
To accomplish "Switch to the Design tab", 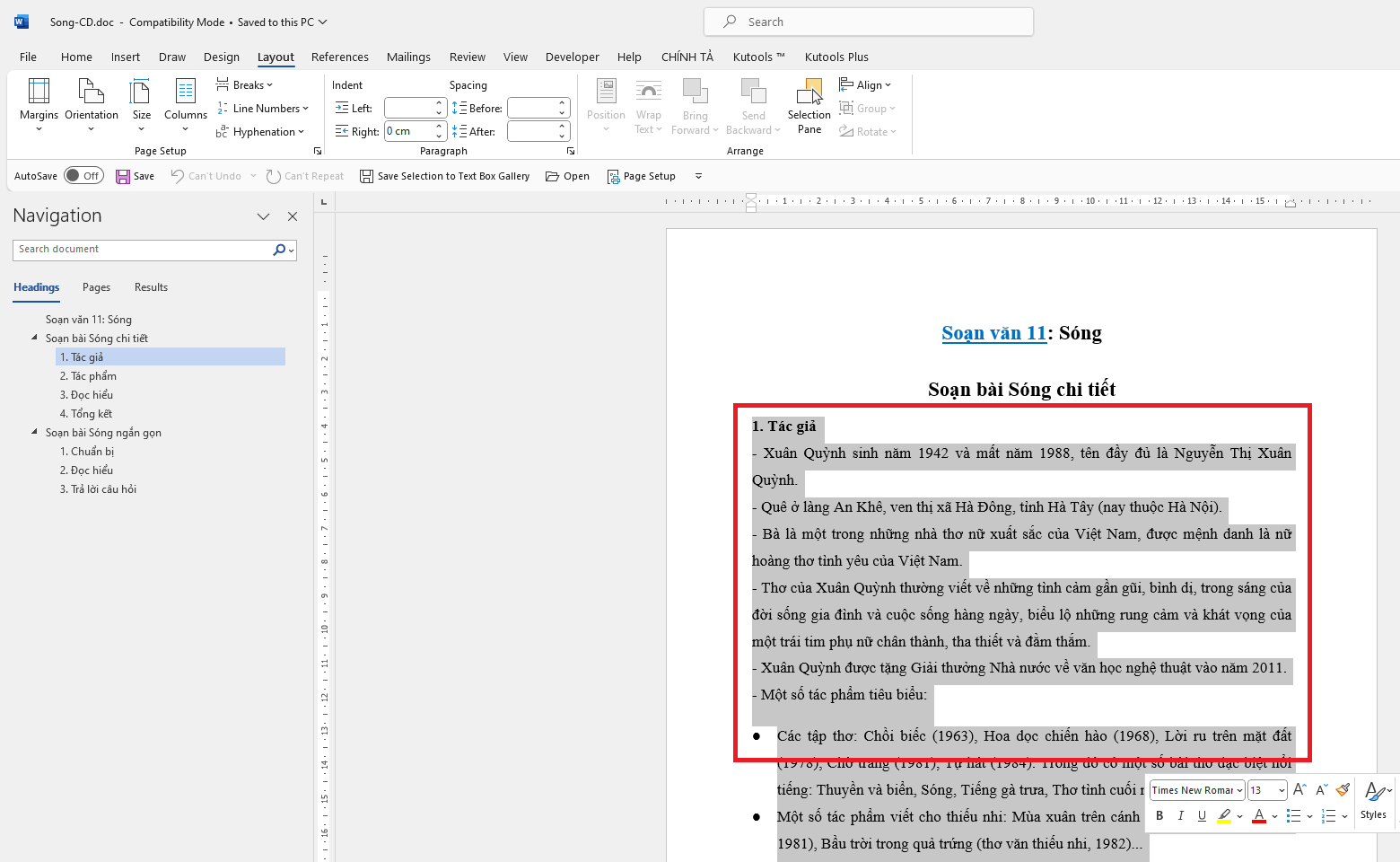I will 222,57.
